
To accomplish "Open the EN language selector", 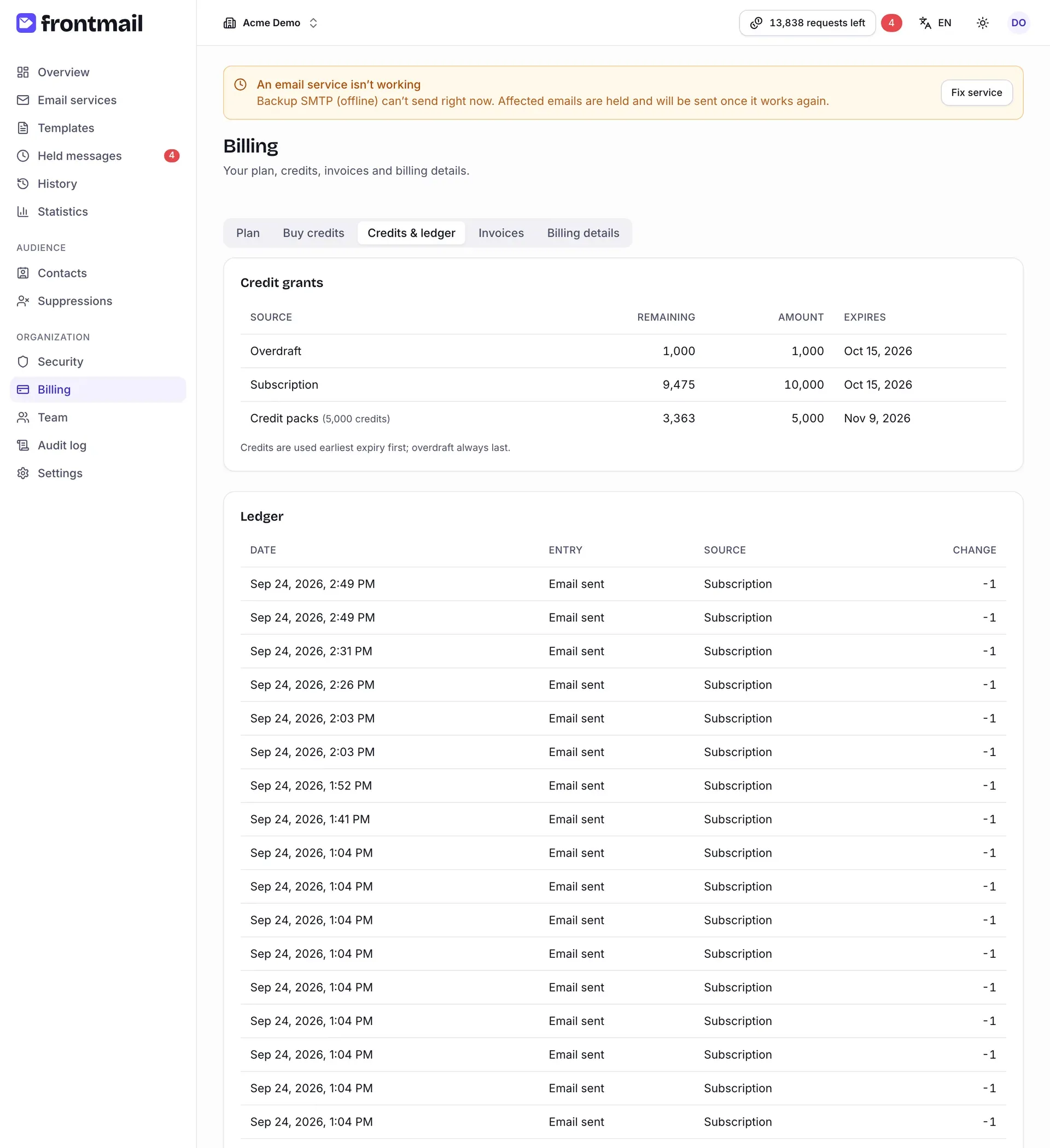I will [936, 23].
